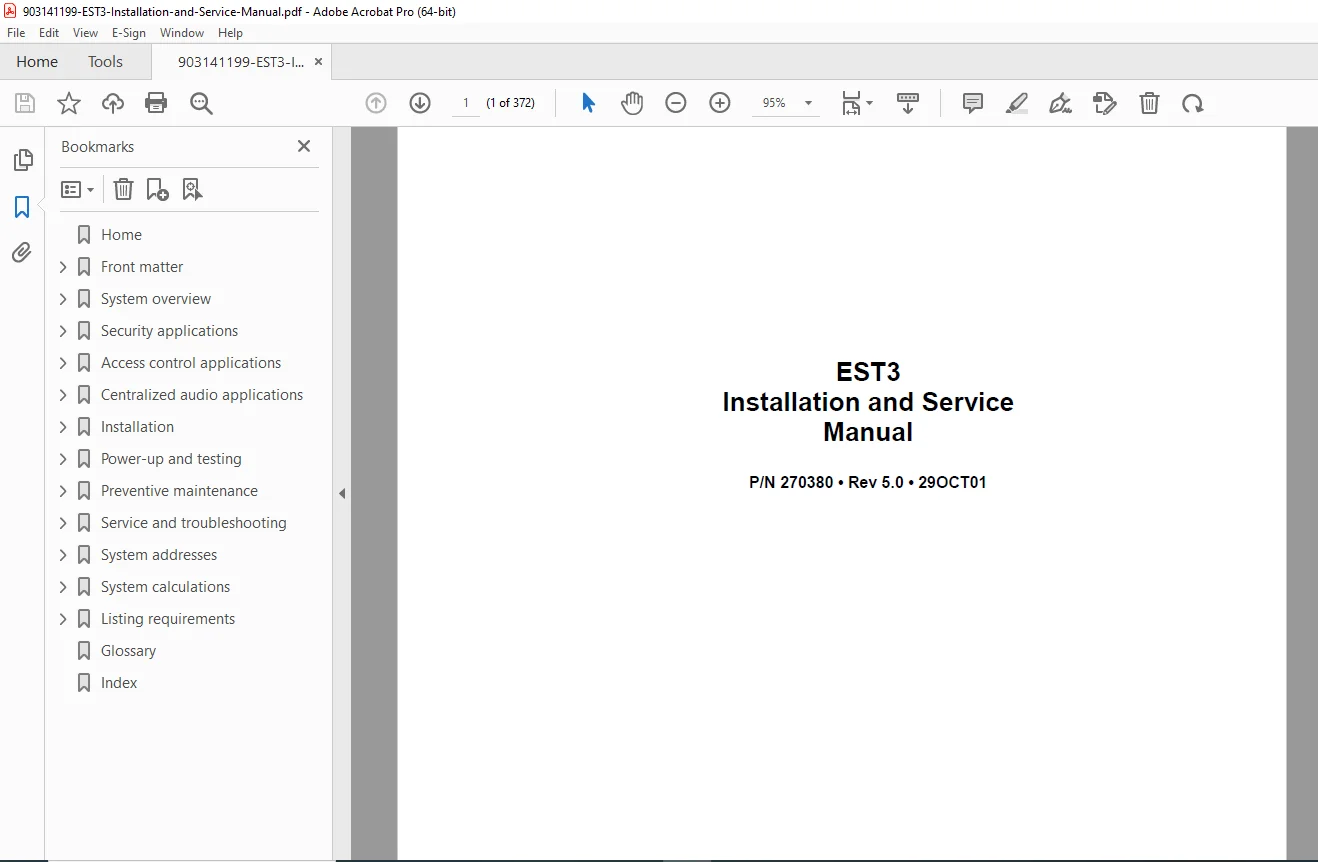The height and width of the screenshot is (862, 1318).
Task: Add a sticky note comment
Action: pos(972,103)
